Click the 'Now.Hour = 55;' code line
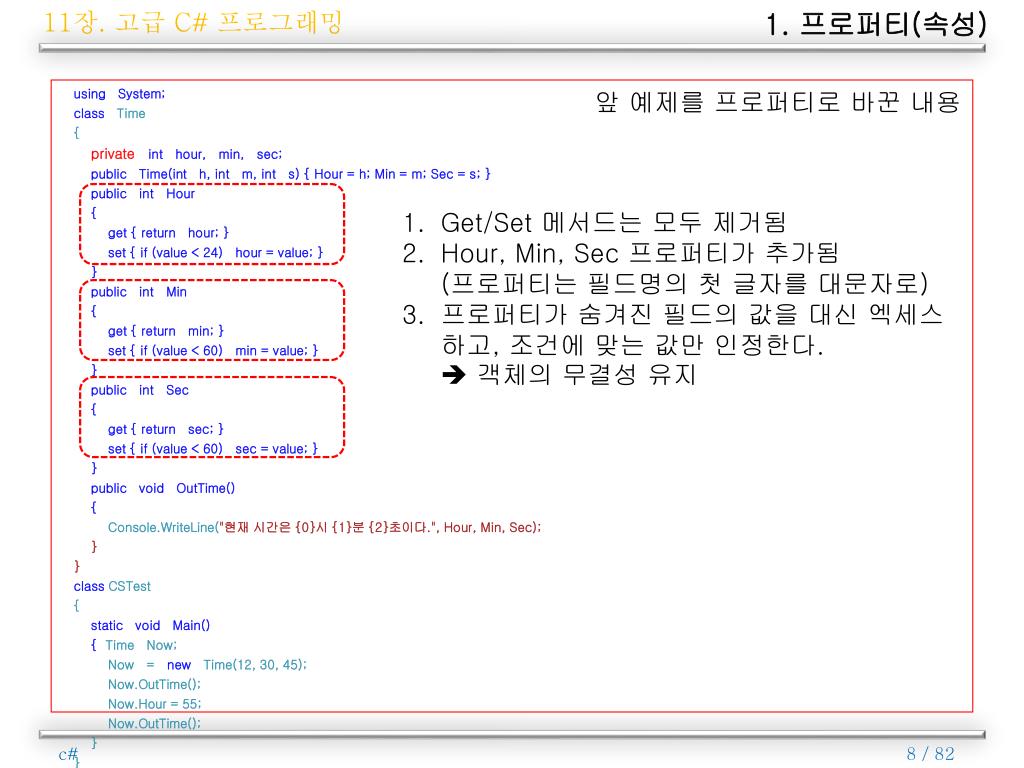Image resolution: width=1024 pixels, height=768 pixels. pos(155,704)
